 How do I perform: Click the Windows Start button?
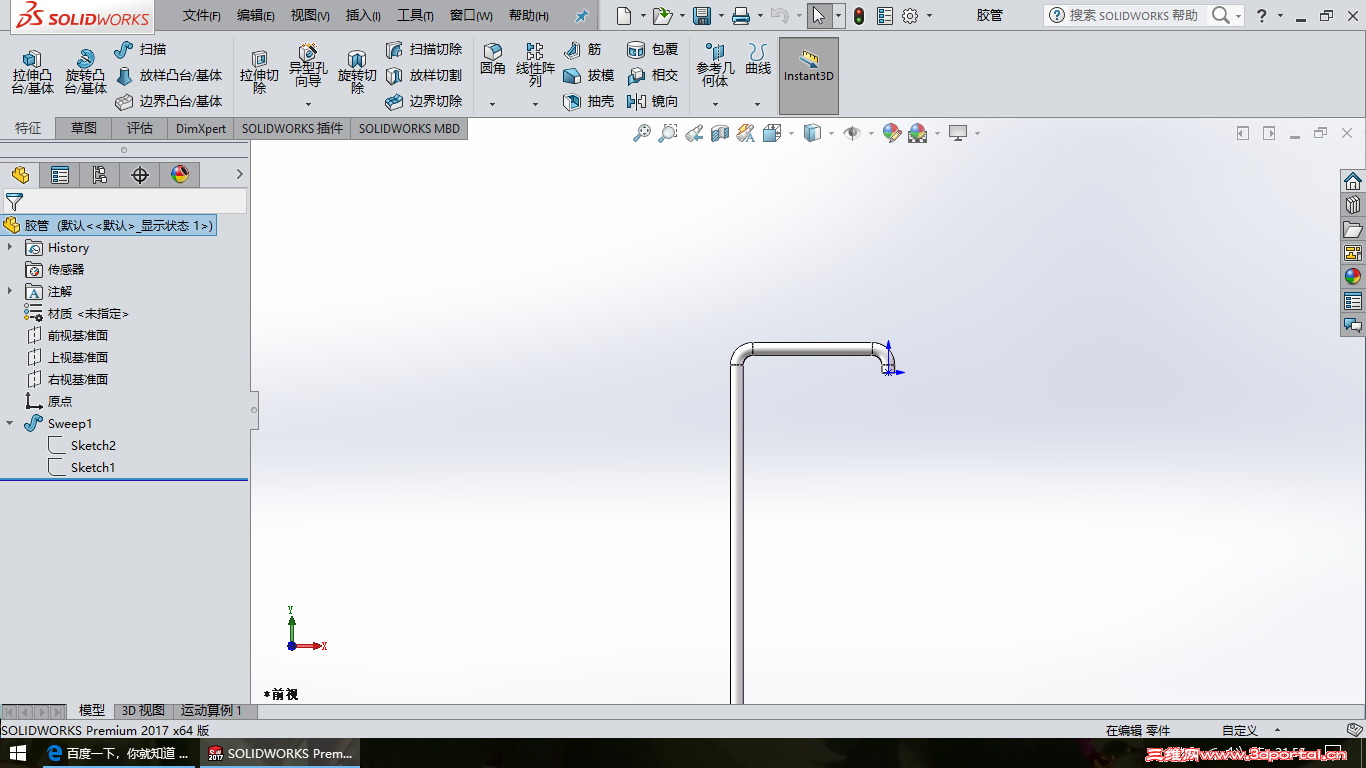coord(18,753)
